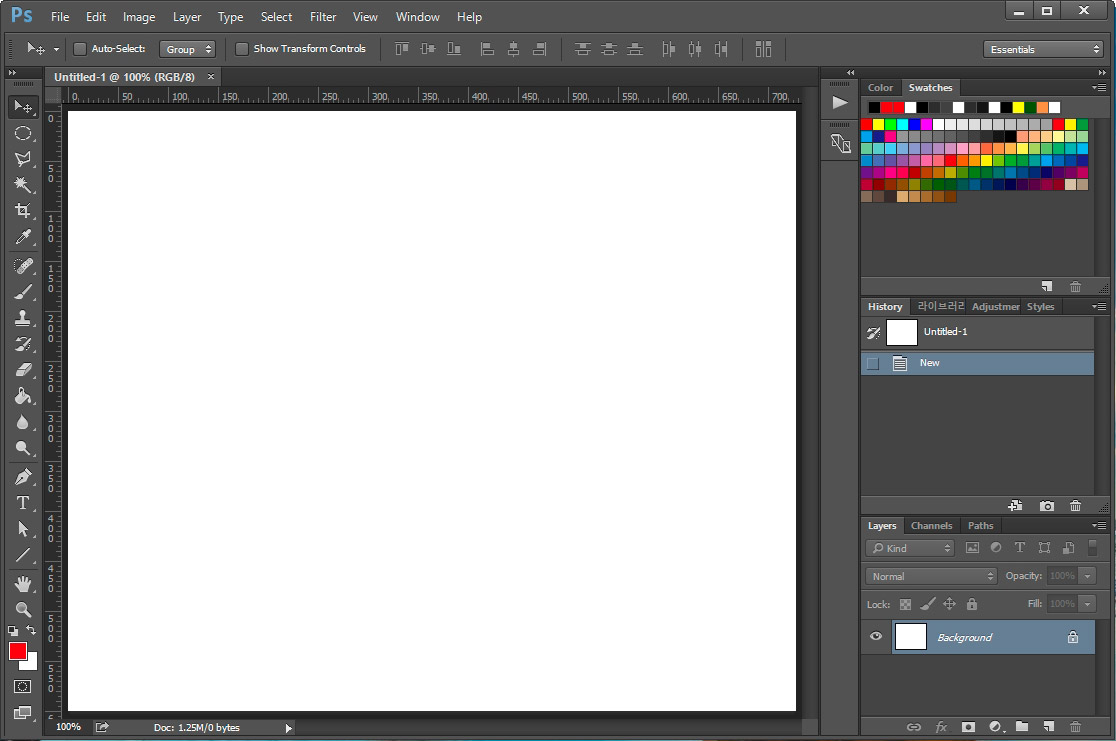
Task: Click the Background layer thumbnail
Action: tap(910, 636)
